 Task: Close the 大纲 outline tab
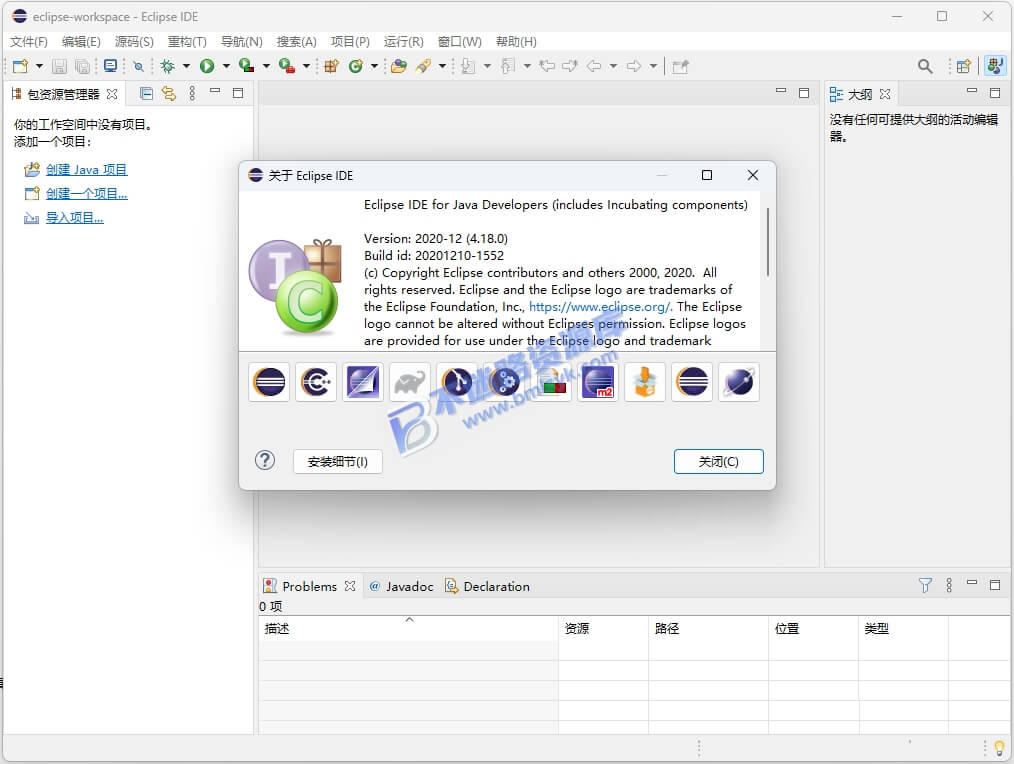coord(885,94)
